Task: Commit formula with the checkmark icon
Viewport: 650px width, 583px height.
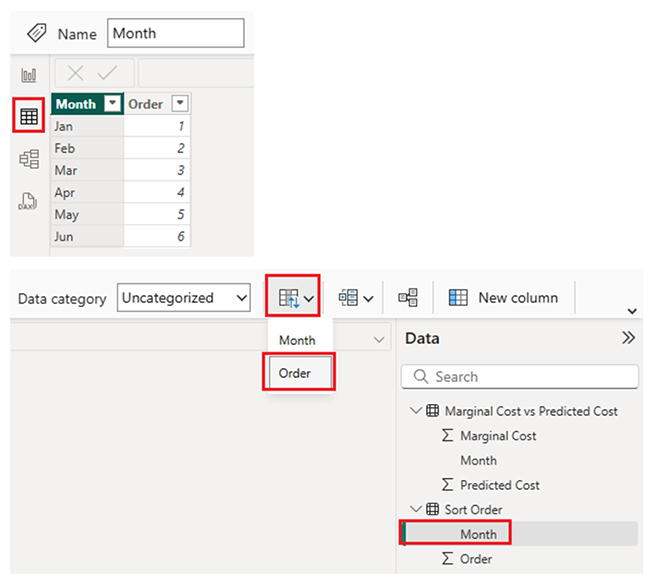Action: click(107, 73)
